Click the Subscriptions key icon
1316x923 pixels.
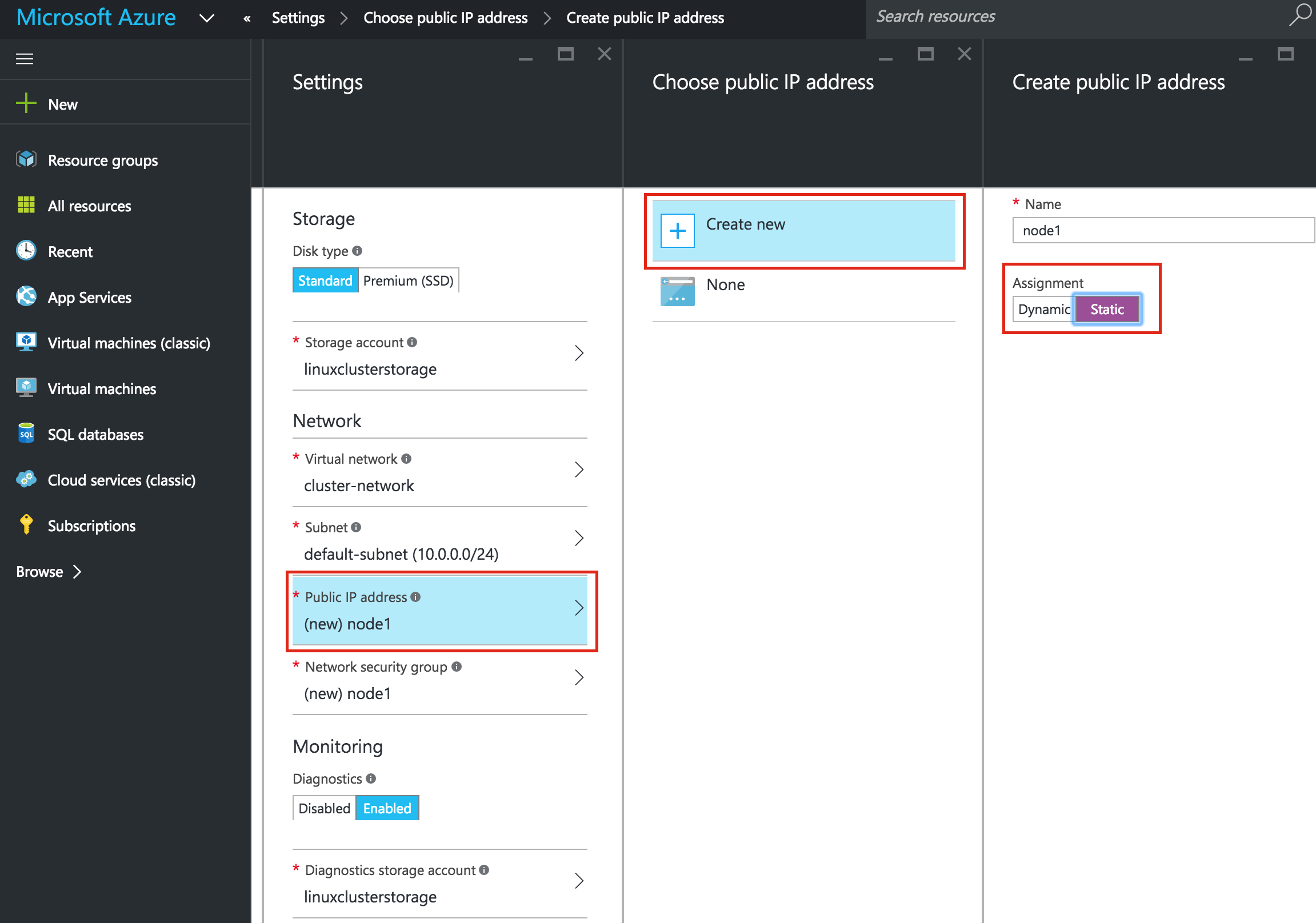[26, 525]
